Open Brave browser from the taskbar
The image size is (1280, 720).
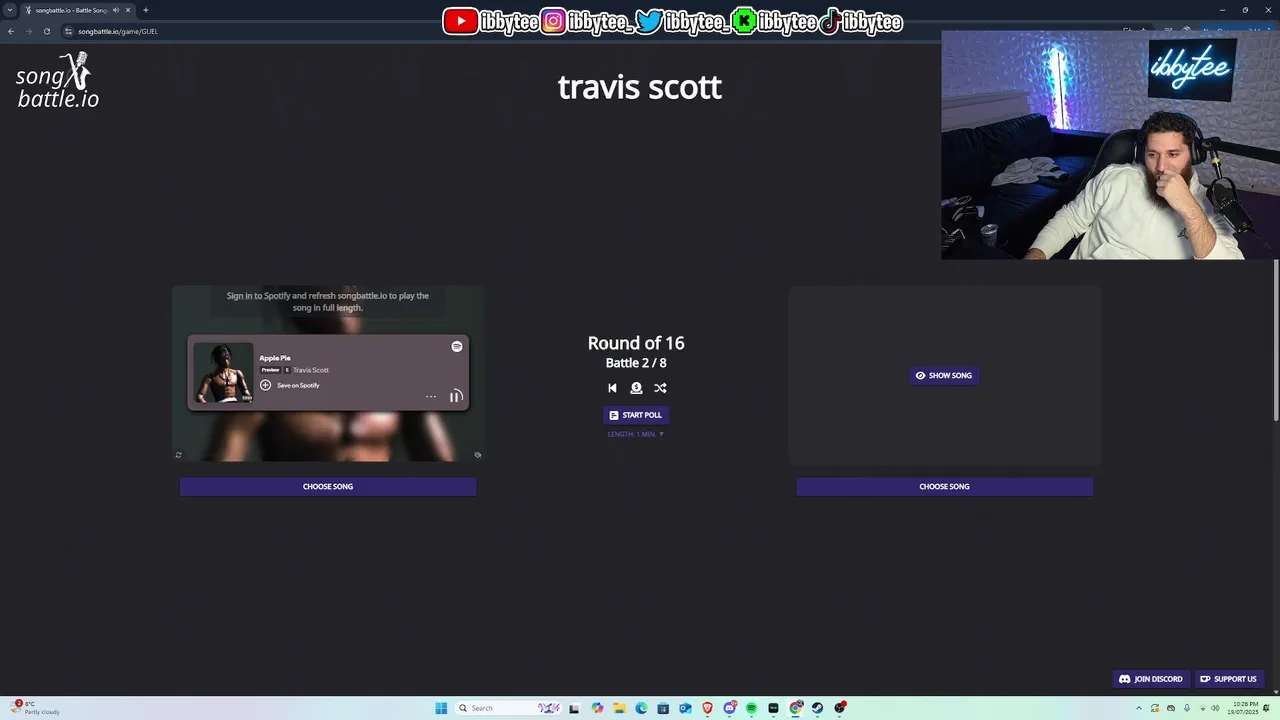708,708
